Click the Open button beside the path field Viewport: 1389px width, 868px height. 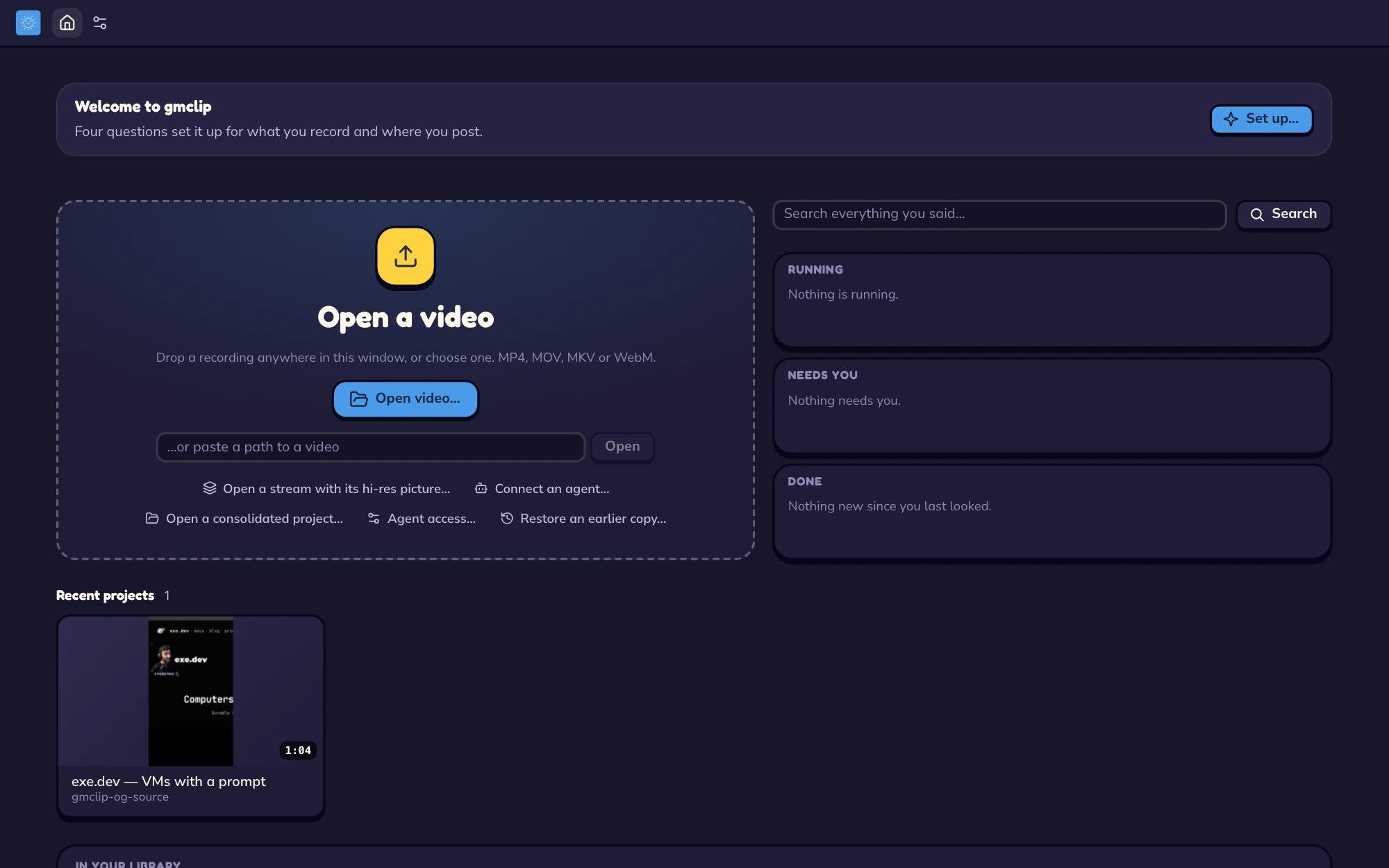(622, 446)
